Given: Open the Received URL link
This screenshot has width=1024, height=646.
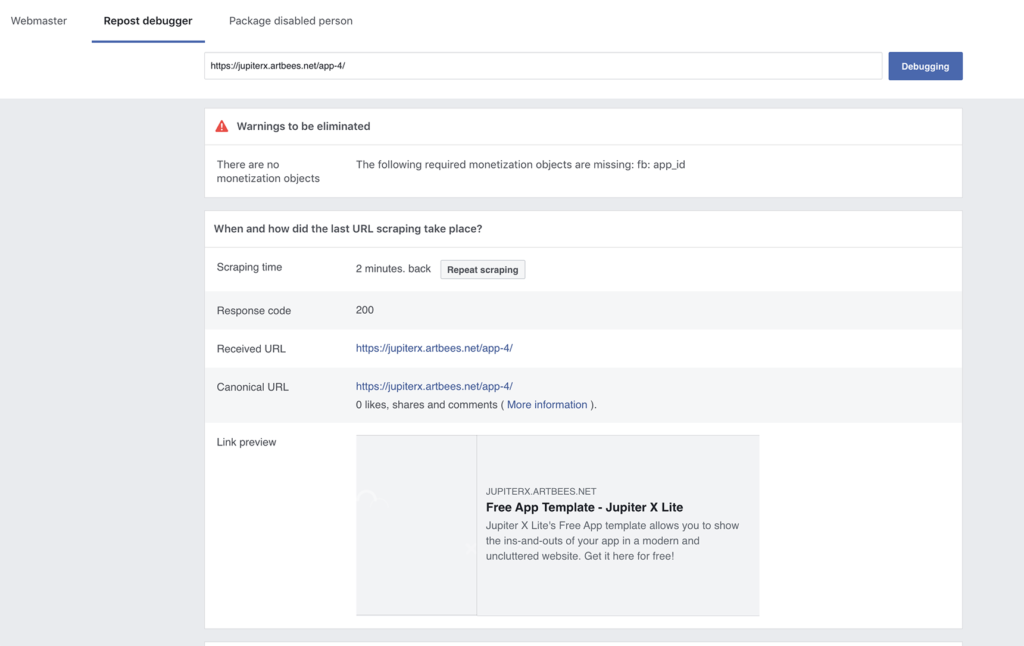Looking at the screenshot, I should (434, 349).
